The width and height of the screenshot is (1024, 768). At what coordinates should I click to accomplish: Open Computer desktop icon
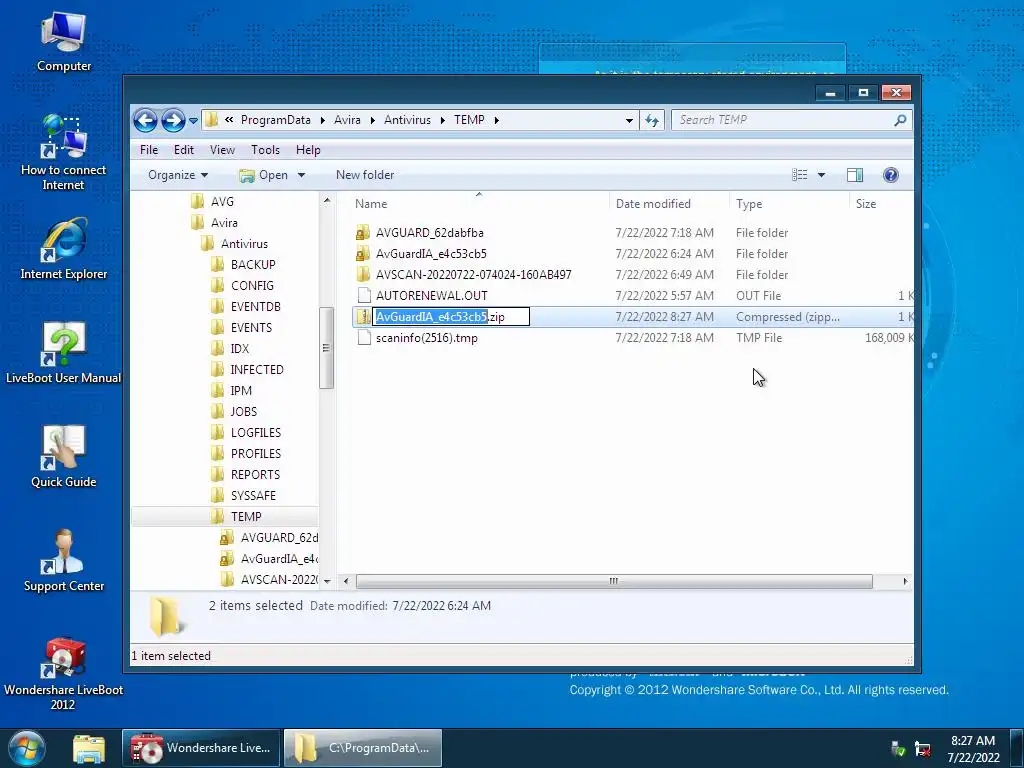point(64,42)
